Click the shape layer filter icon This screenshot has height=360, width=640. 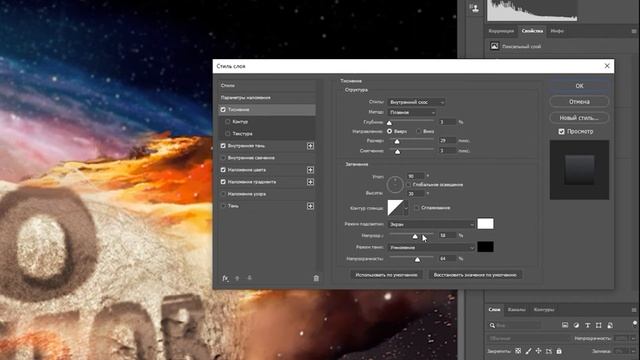point(599,325)
